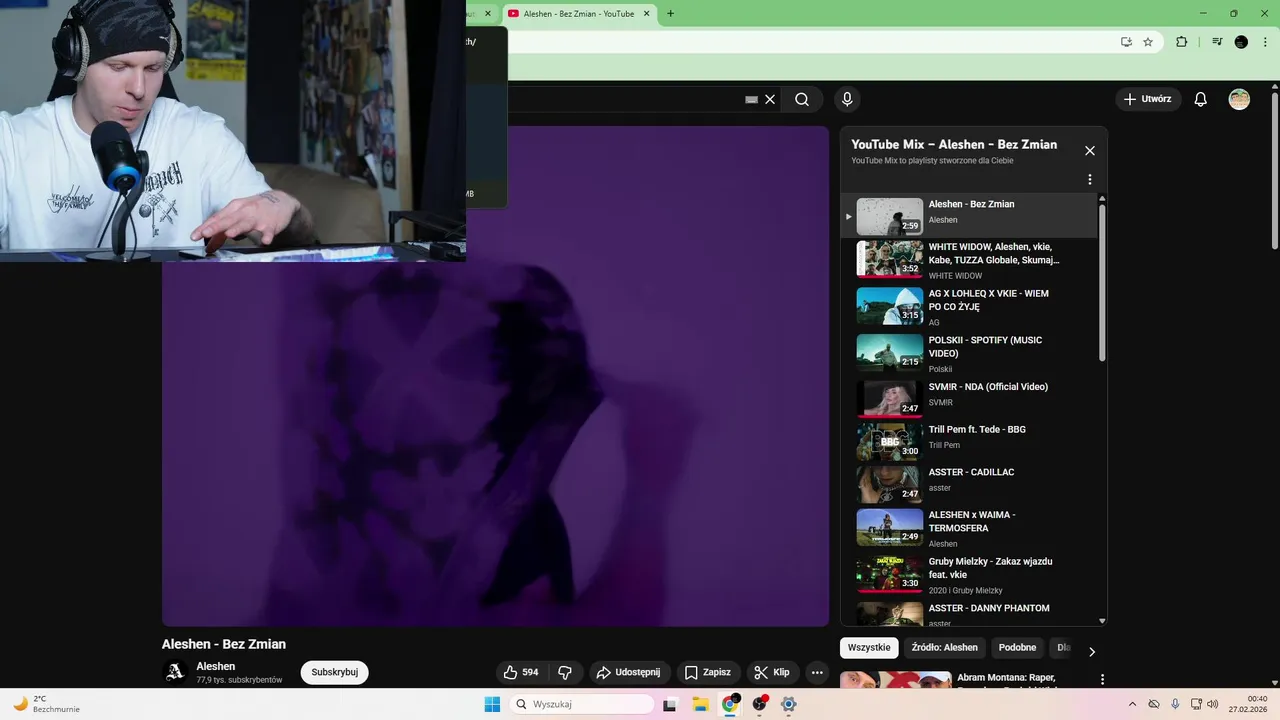Open Chrome three-dot menu
The height and width of the screenshot is (720, 1280).
(1265, 42)
